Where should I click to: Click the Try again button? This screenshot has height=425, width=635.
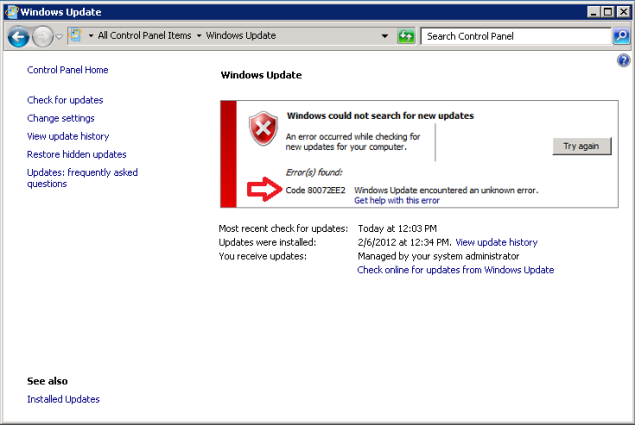[x=582, y=146]
